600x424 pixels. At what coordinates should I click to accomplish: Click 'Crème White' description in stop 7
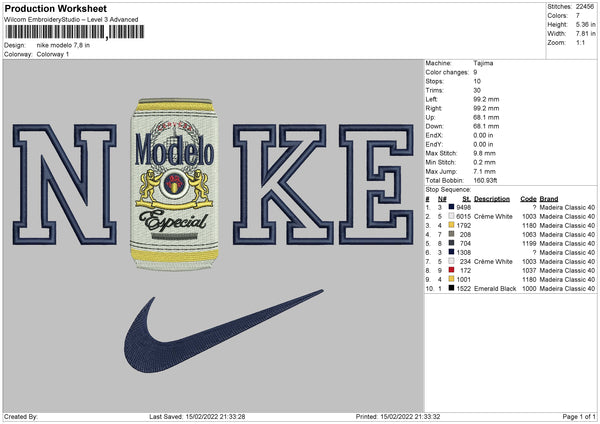click(493, 262)
